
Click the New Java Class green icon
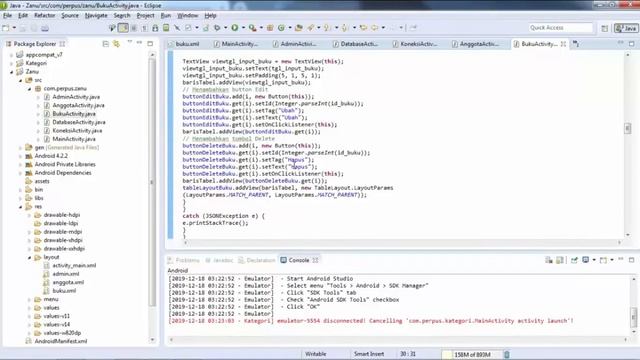[281, 28]
